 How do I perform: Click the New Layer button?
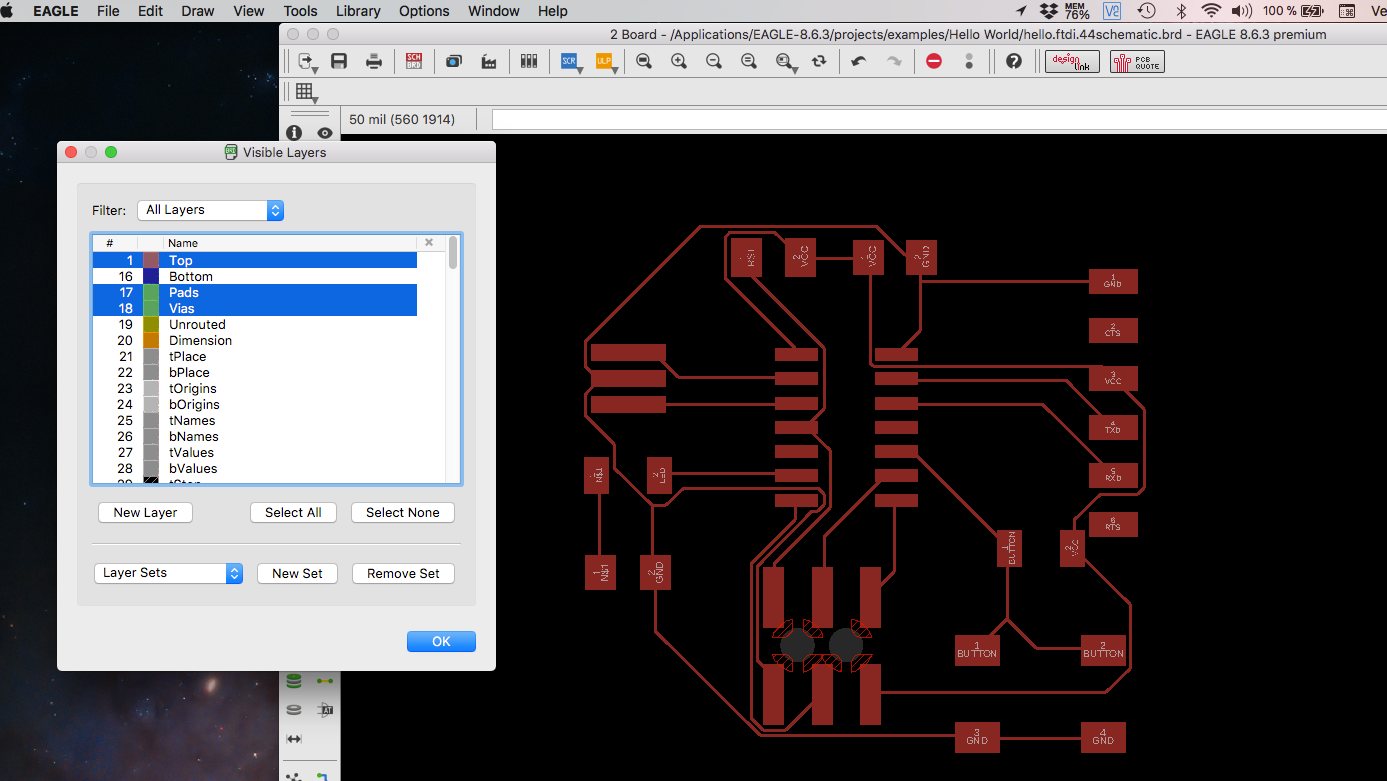[145, 512]
